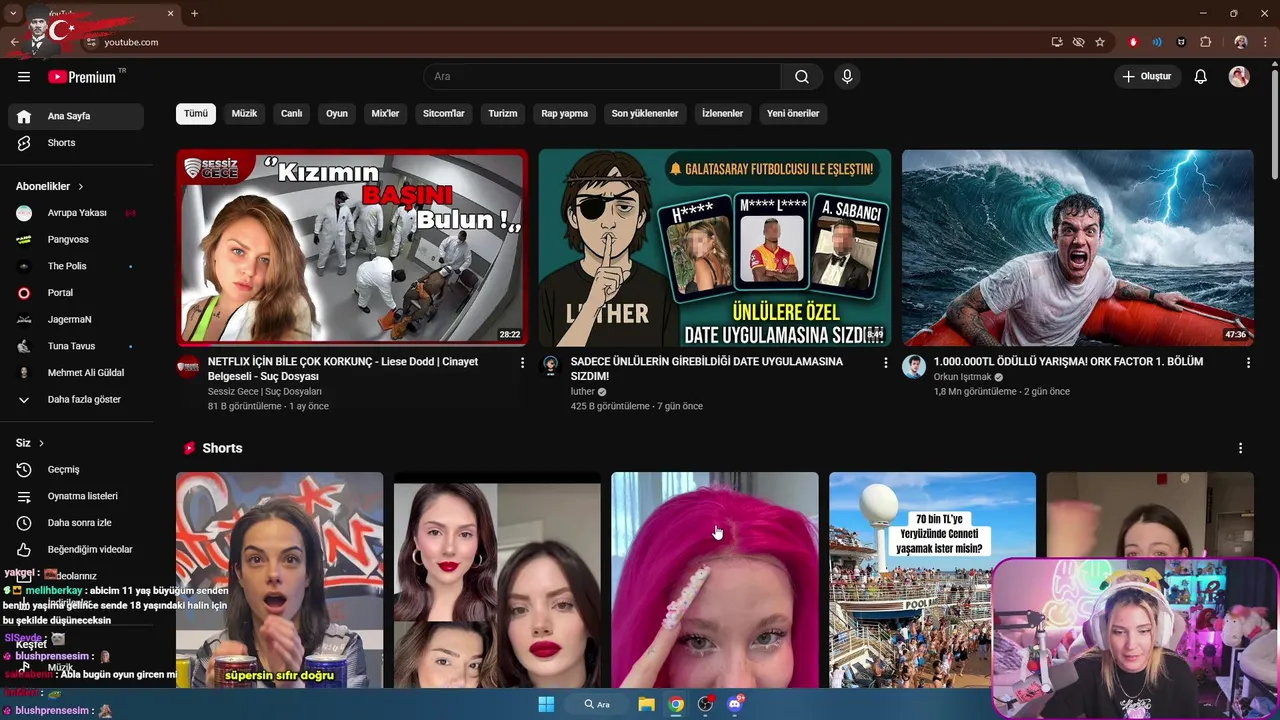Open more options for the ORK FACTOR video
The width and height of the screenshot is (1280, 720).
point(1248,363)
